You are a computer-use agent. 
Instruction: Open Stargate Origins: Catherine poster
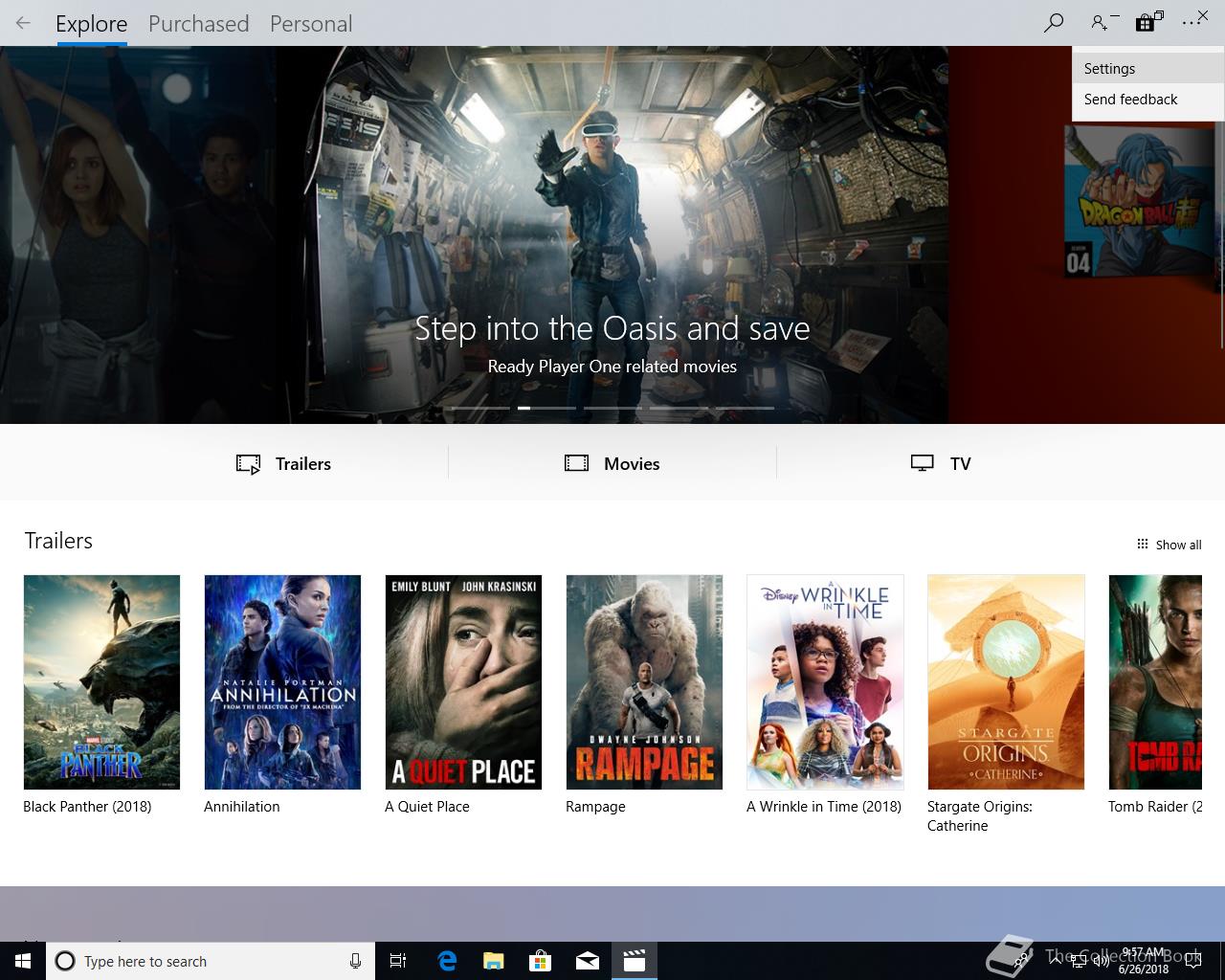click(x=1006, y=682)
